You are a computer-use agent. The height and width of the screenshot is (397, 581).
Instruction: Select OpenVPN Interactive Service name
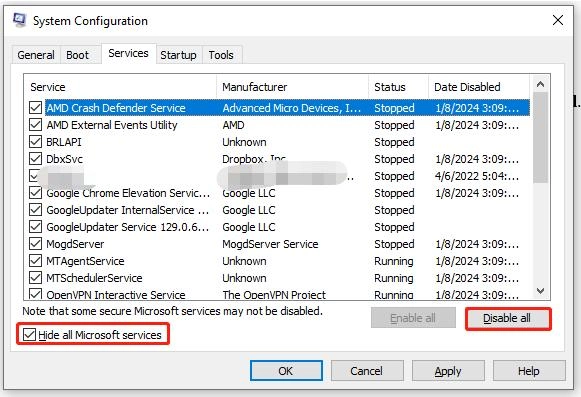(116, 295)
